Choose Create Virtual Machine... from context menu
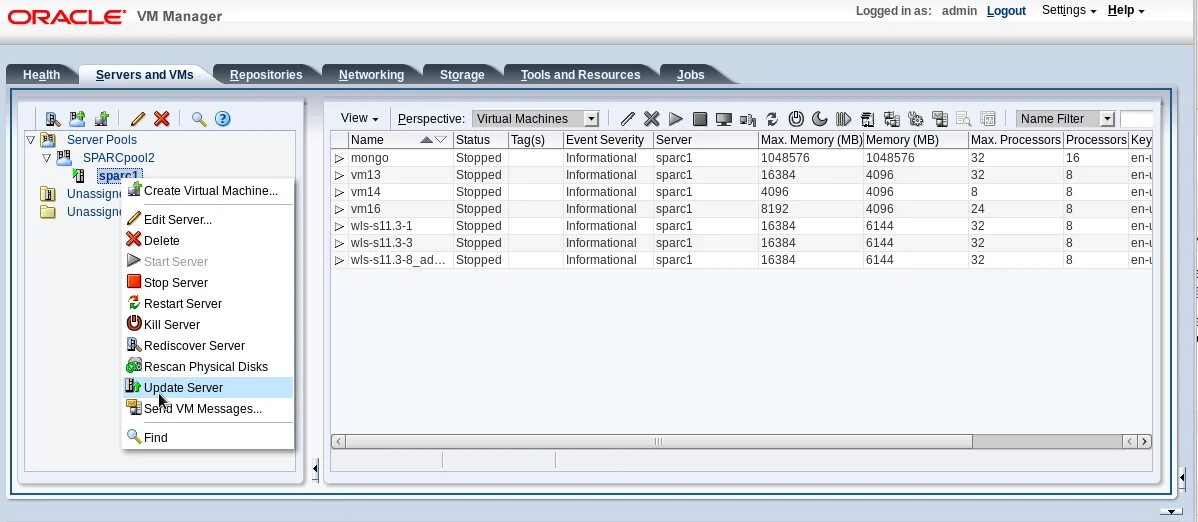This screenshot has height=522, width=1198. tap(208, 190)
